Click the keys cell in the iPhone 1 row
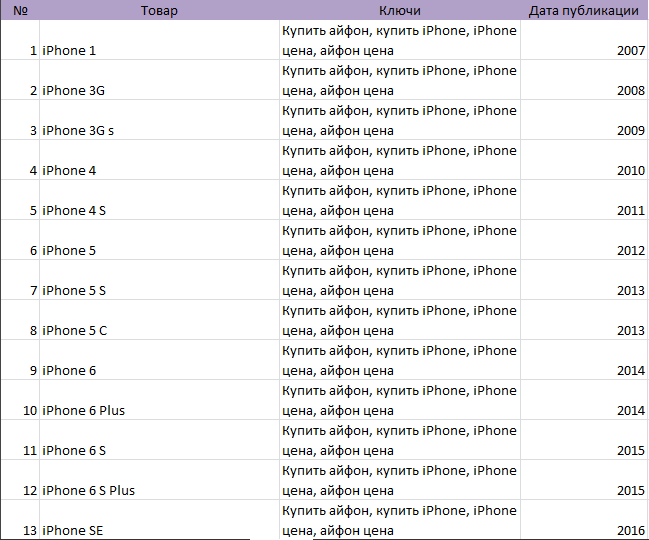The height and width of the screenshot is (540, 649). (400, 40)
